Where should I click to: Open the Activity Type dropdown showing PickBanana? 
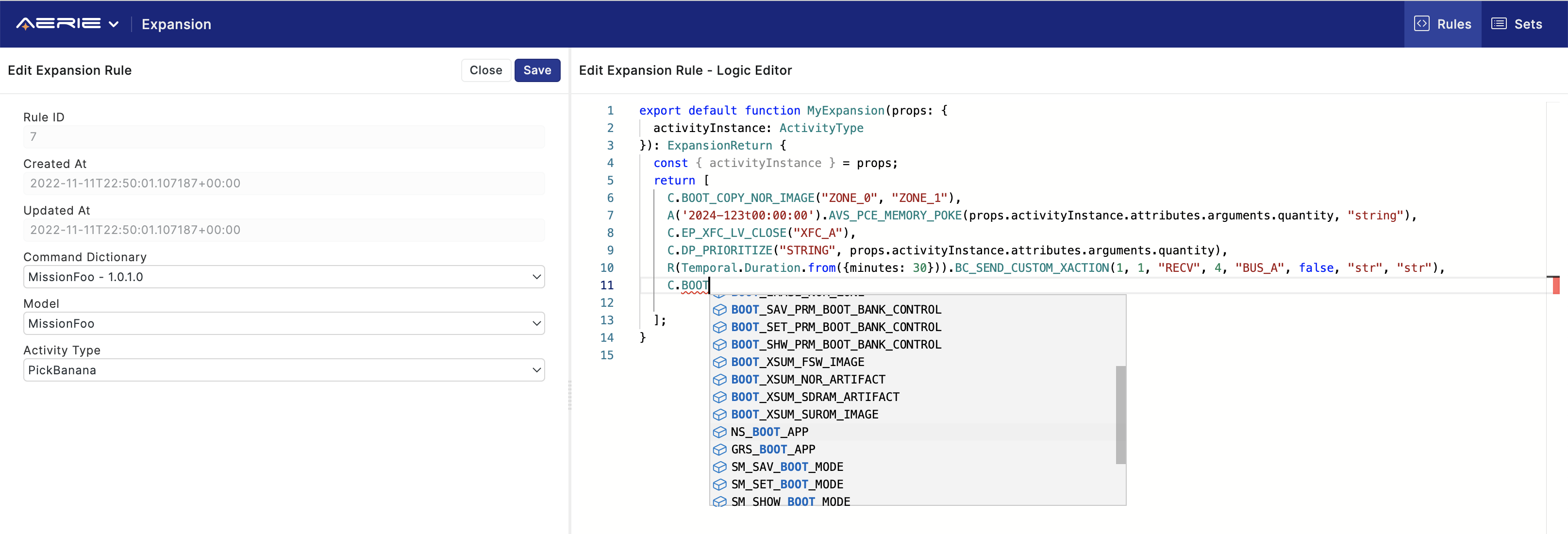click(284, 369)
